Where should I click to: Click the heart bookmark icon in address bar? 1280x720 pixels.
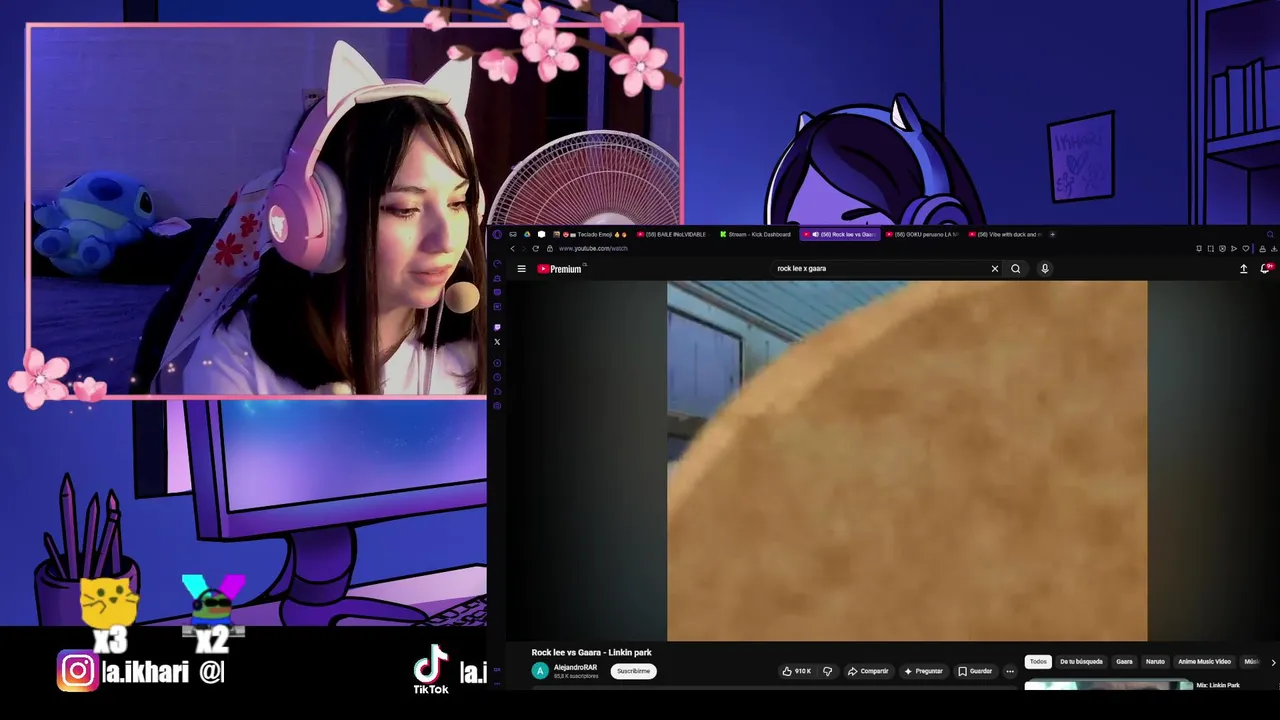(x=1246, y=248)
